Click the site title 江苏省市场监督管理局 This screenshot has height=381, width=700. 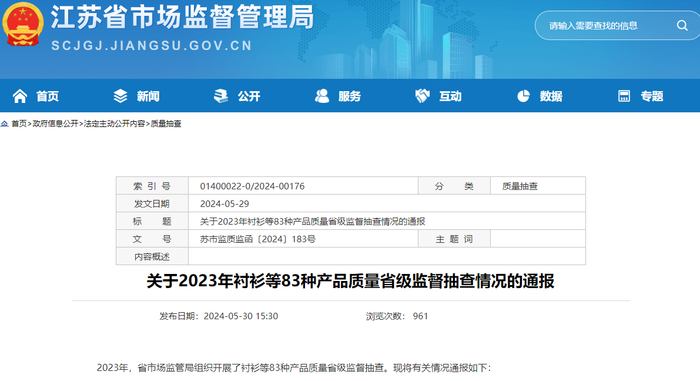click(183, 18)
